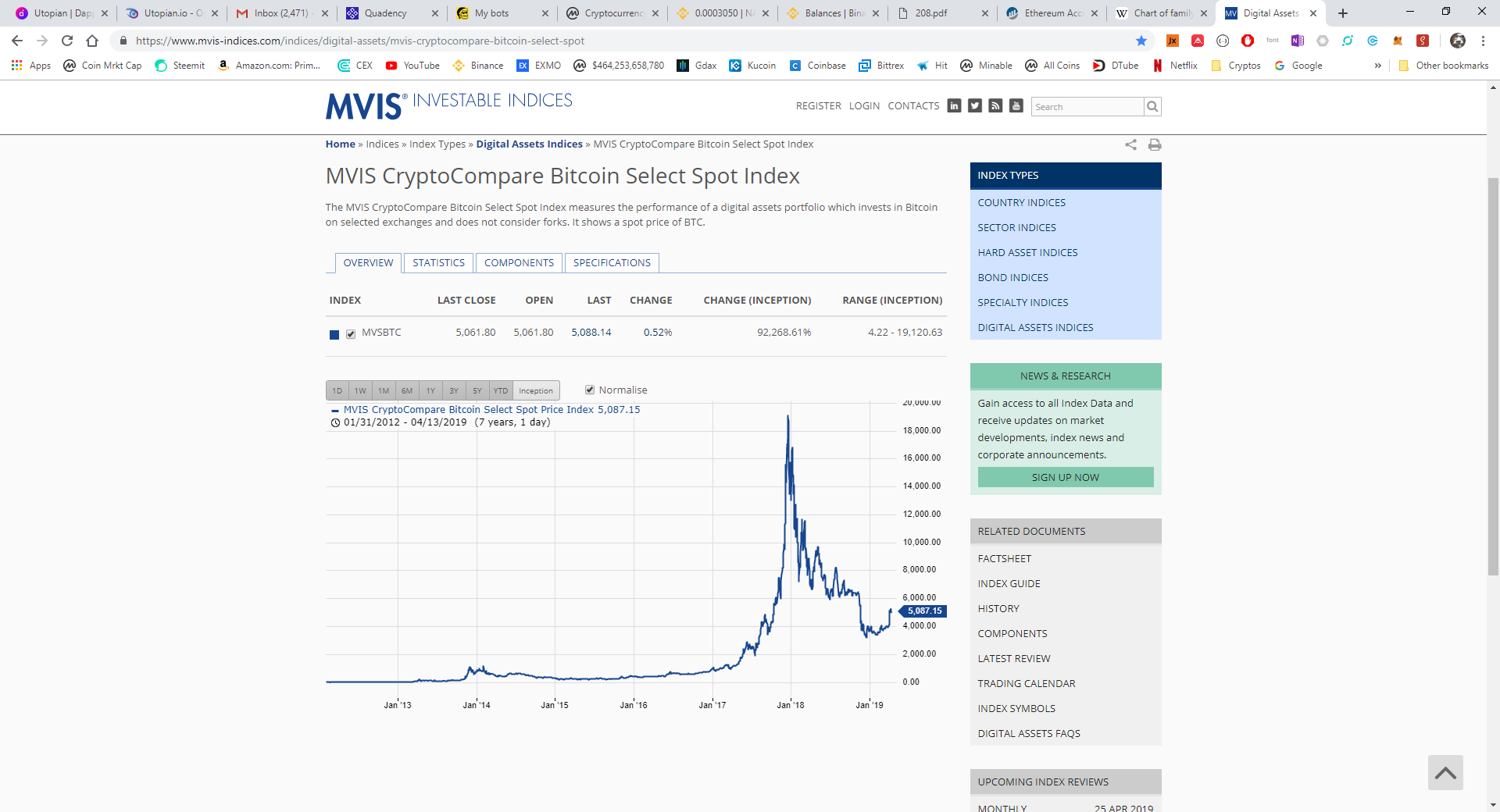Image resolution: width=1500 pixels, height=812 pixels.
Task: Visit MVIS Twitter page icon
Action: [x=975, y=105]
